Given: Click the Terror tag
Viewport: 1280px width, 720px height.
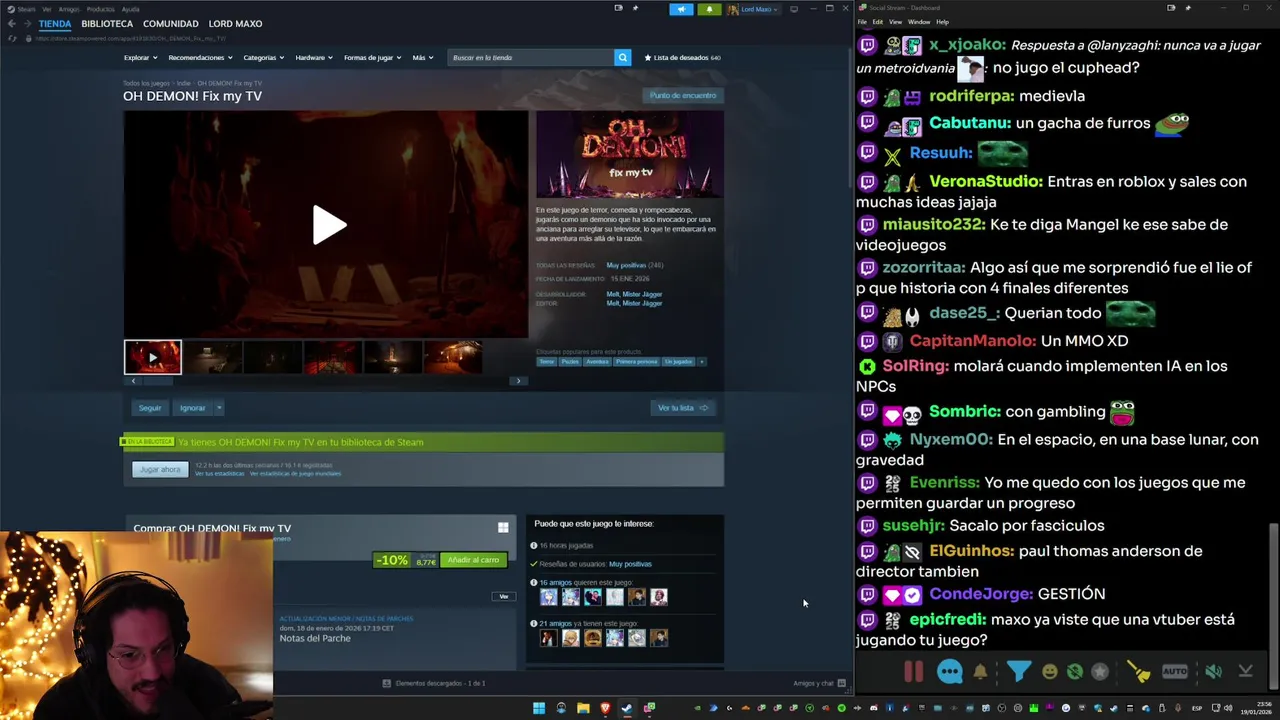Looking at the screenshot, I should click(547, 362).
